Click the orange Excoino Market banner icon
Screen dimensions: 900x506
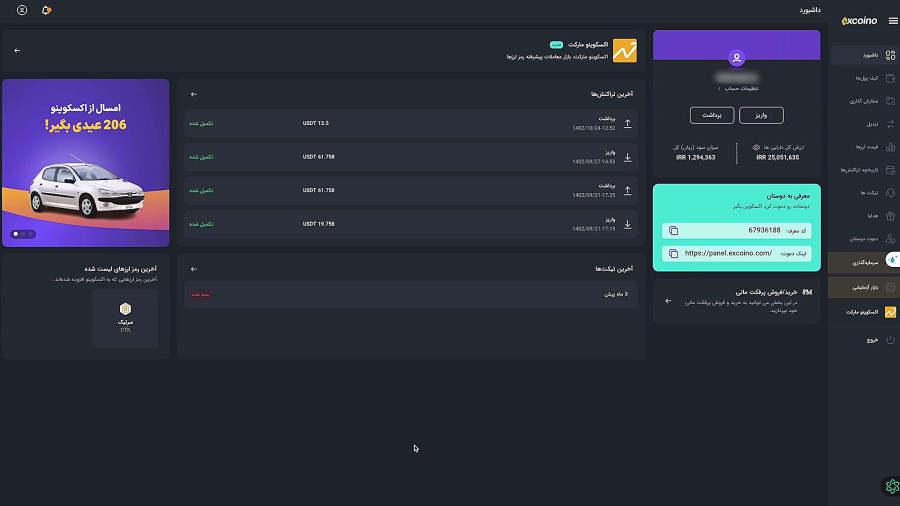pos(624,50)
